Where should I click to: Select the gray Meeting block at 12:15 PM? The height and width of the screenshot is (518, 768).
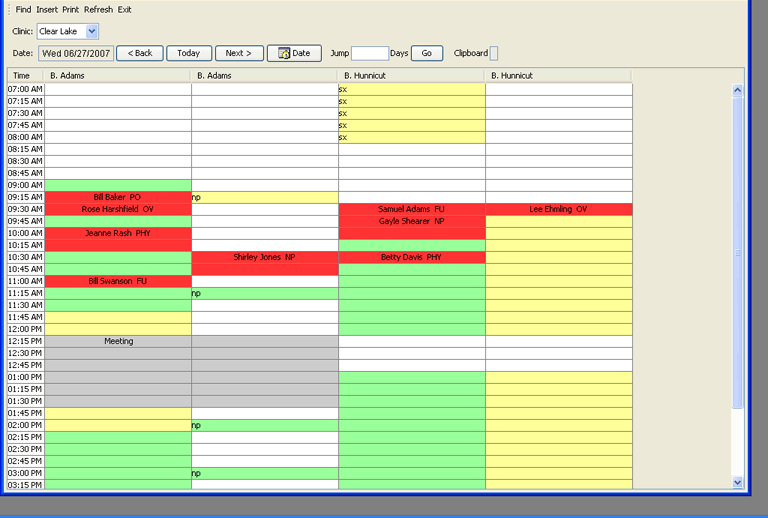(118, 341)
